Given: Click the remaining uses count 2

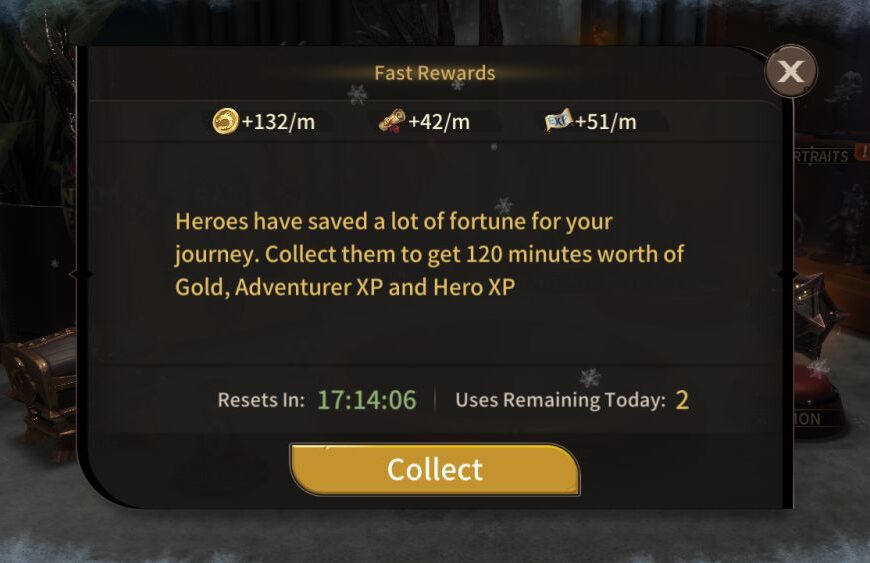Looking at the screenshot, I should 682,400.
